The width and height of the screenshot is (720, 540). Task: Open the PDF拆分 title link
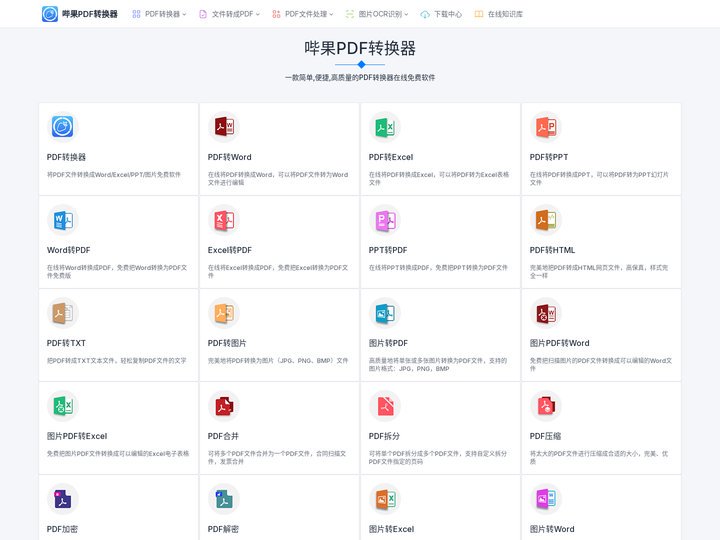click(384, 436)
